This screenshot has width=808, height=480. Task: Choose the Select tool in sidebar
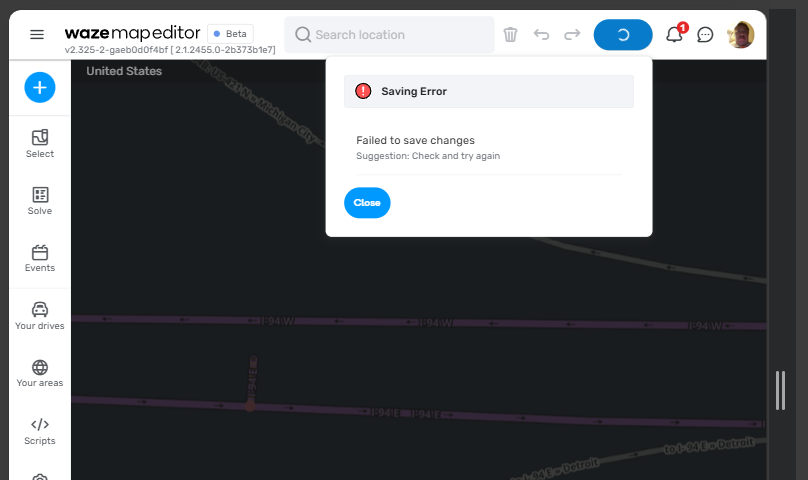(40, 144)
